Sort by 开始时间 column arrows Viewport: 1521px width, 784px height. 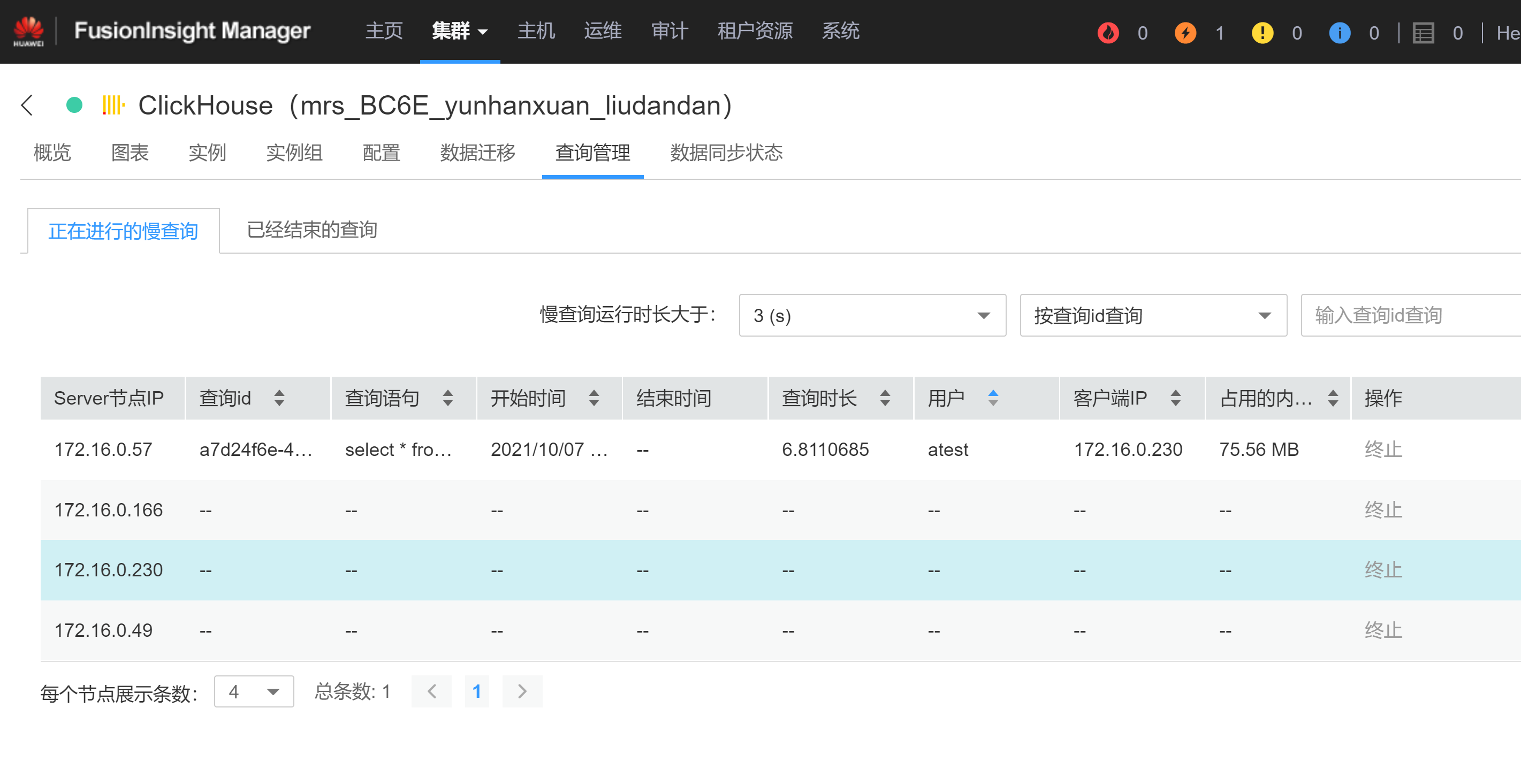pyautogui.click(x=594, y=398)
